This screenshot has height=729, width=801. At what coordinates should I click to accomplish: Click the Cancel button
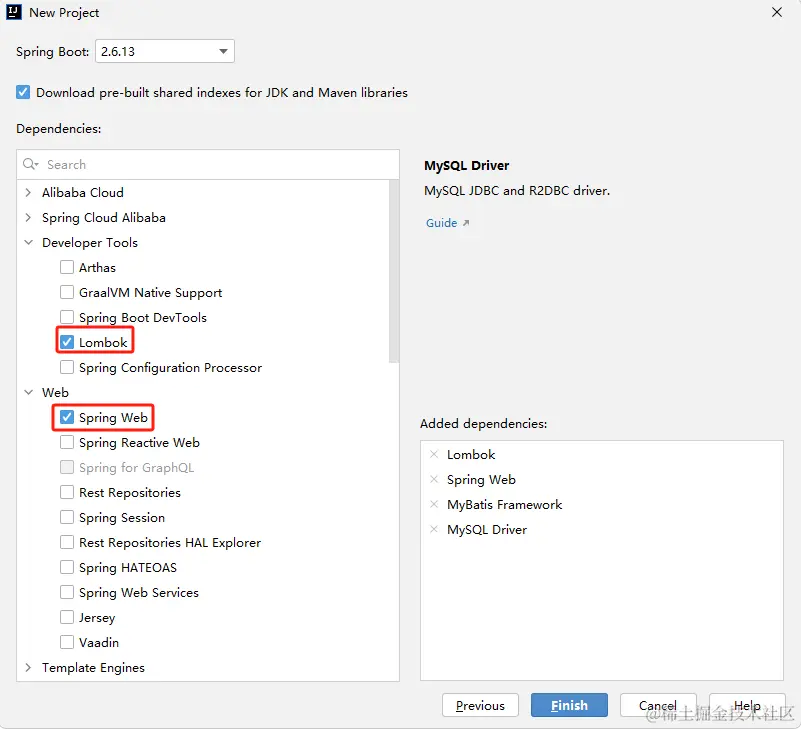tap(658, 706)
